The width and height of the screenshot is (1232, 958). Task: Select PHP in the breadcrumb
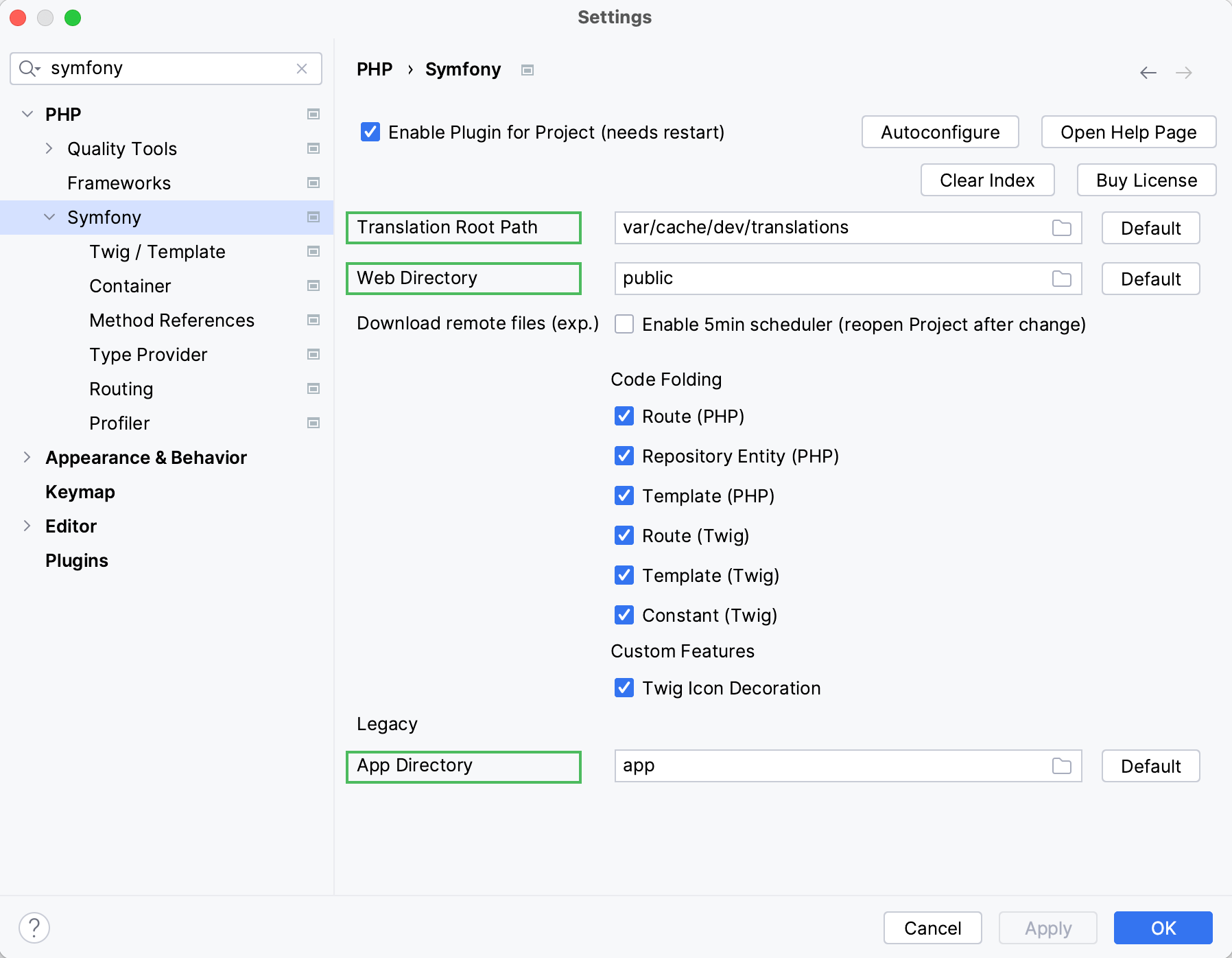point(375,69)
